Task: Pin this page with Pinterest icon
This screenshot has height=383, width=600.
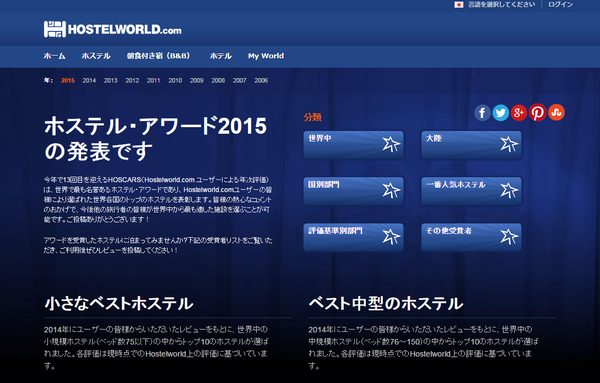Action: (x=538, y=112)
